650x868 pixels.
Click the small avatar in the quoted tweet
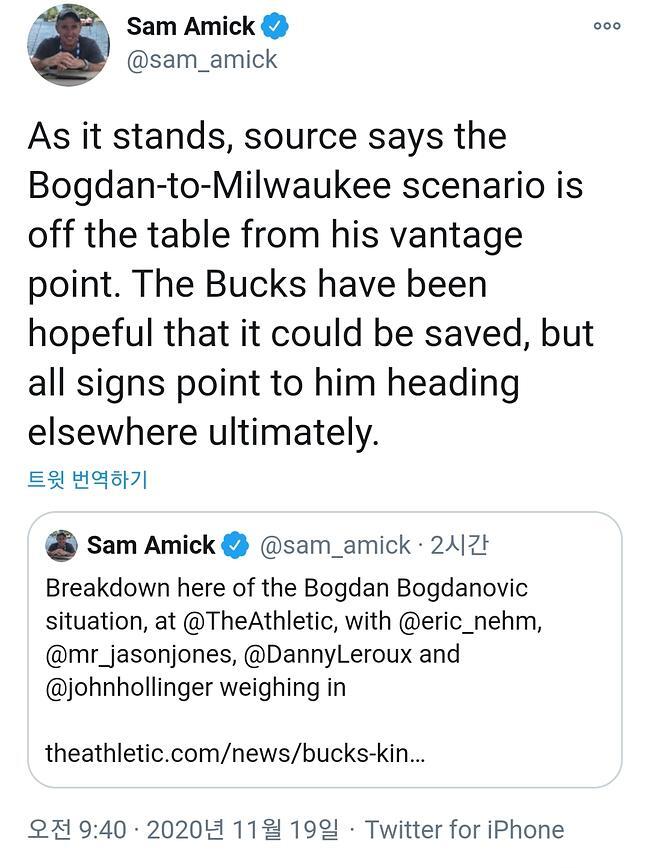62,545
